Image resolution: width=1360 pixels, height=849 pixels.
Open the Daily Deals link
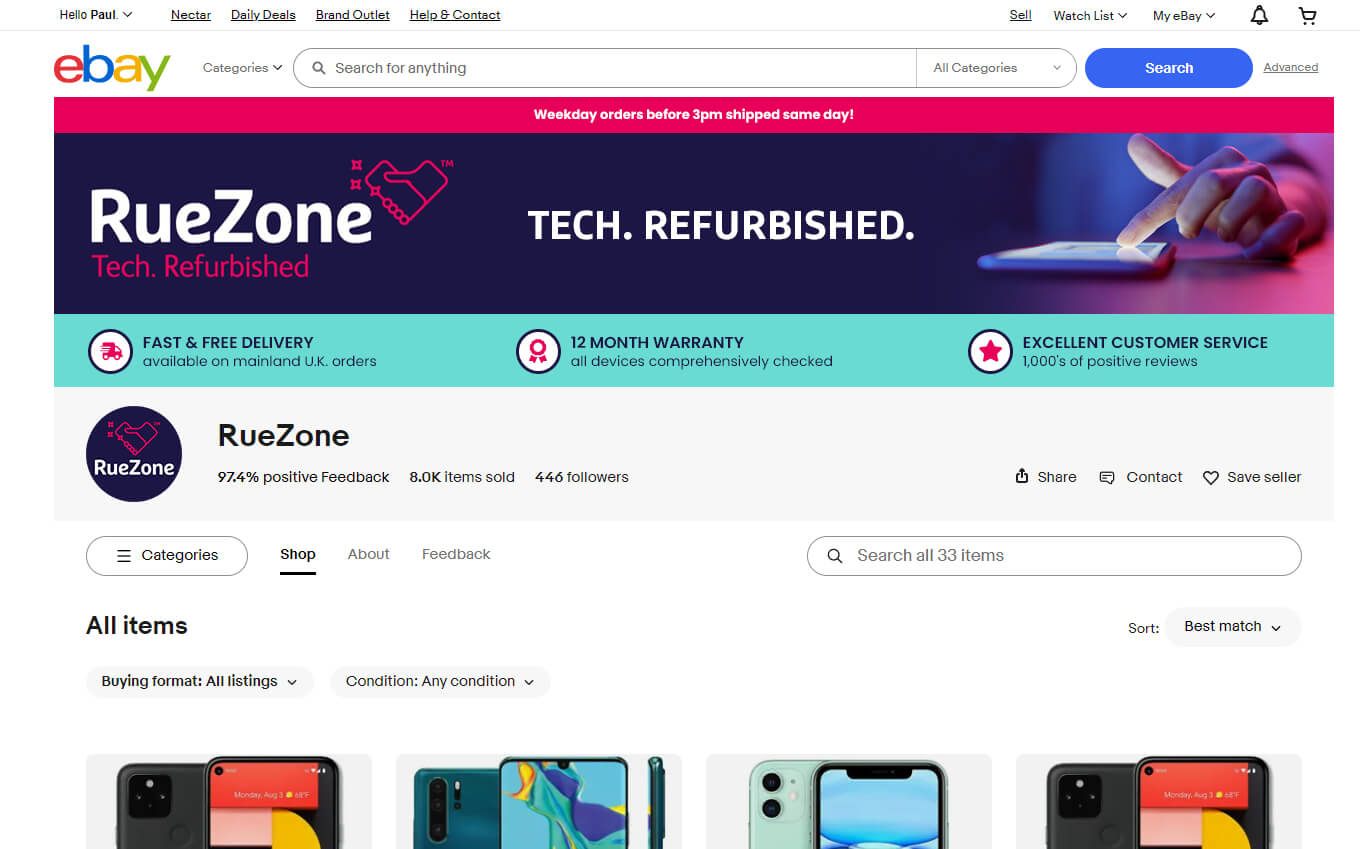click(x=263, y=15)
